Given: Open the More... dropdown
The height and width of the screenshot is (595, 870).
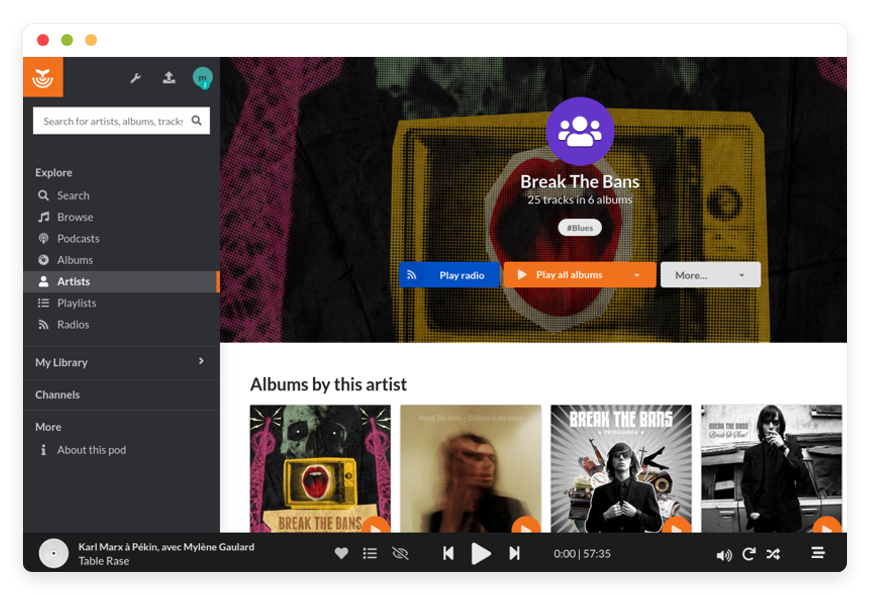Looking at the screenshot, I should click(710, 275).
